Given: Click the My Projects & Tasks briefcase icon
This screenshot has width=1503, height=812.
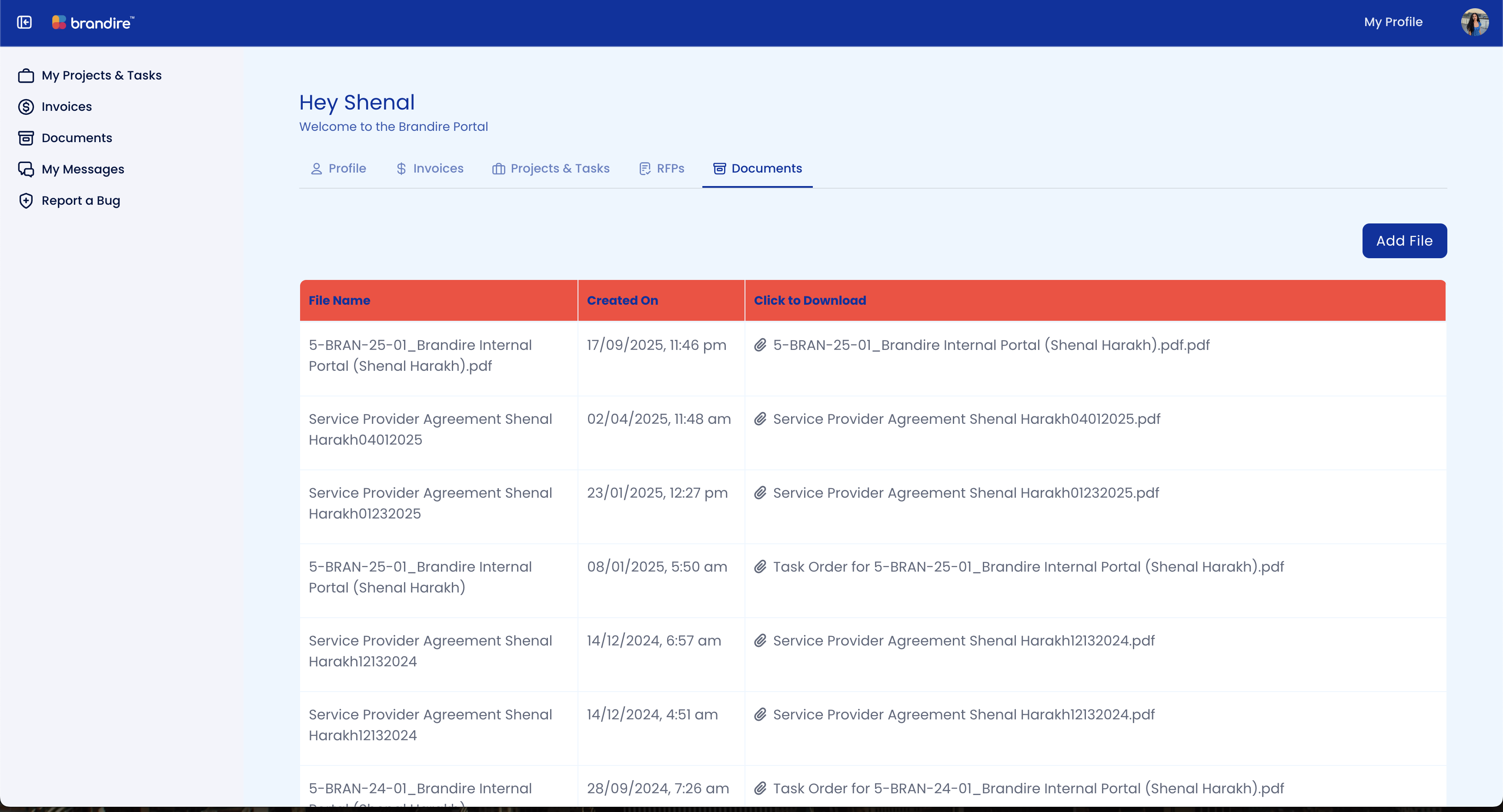Looking at the screenshot, I should pos(26,76).
